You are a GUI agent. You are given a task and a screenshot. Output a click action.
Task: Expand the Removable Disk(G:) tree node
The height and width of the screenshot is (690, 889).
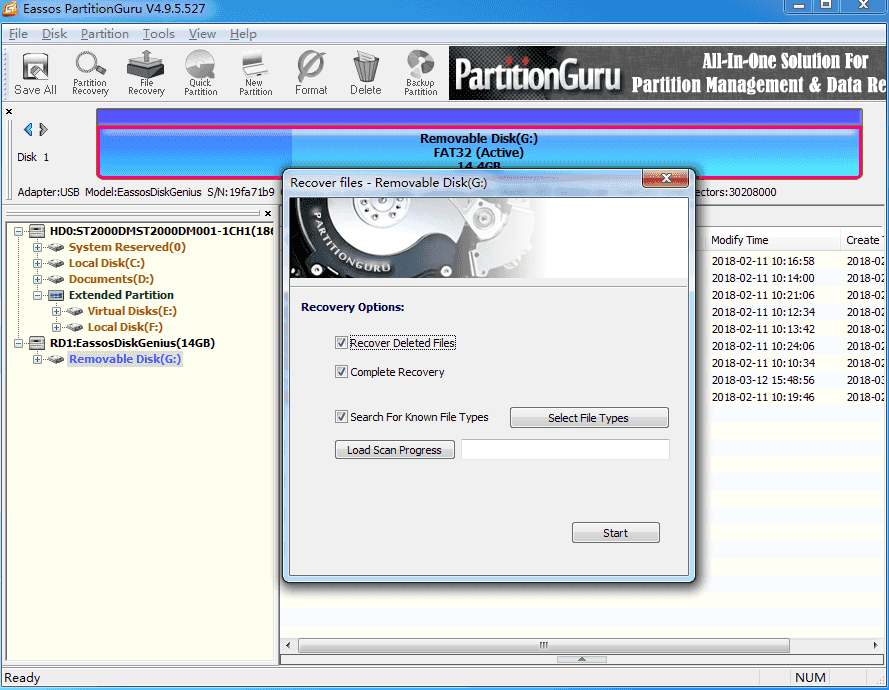click(x=39, y=359)
